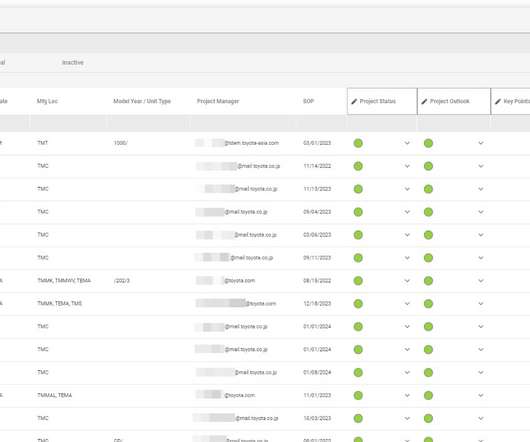Click the SOP date 03/01/2023

click(317, 143)
